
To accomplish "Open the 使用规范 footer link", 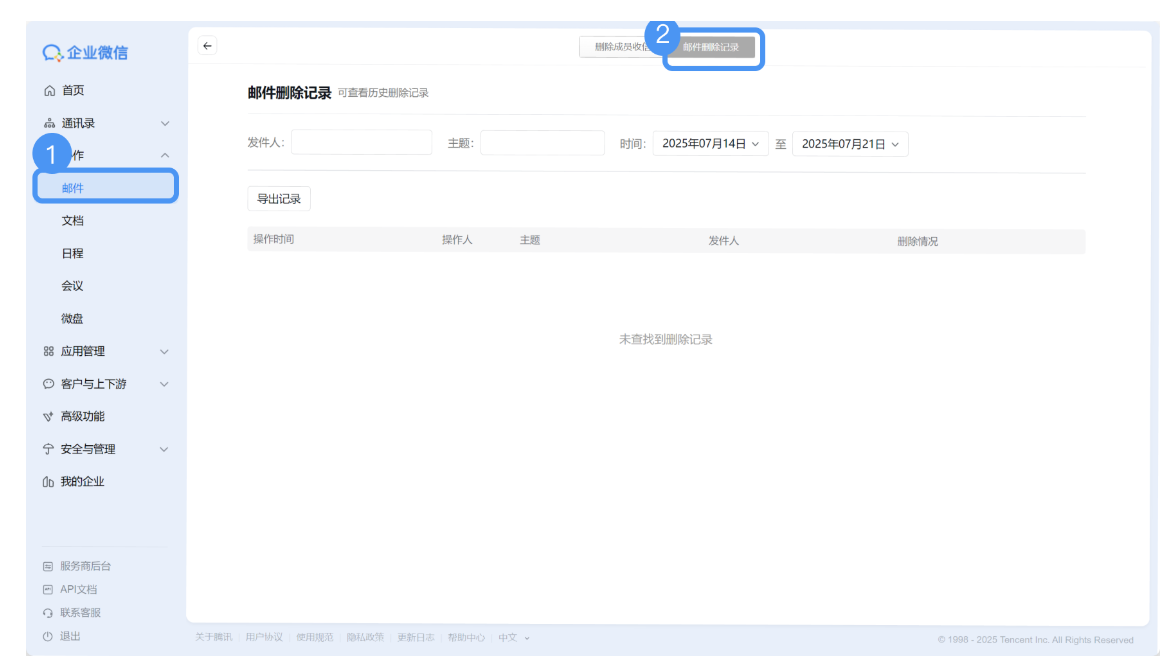I will pyautogui.click(x=315, y=638).
